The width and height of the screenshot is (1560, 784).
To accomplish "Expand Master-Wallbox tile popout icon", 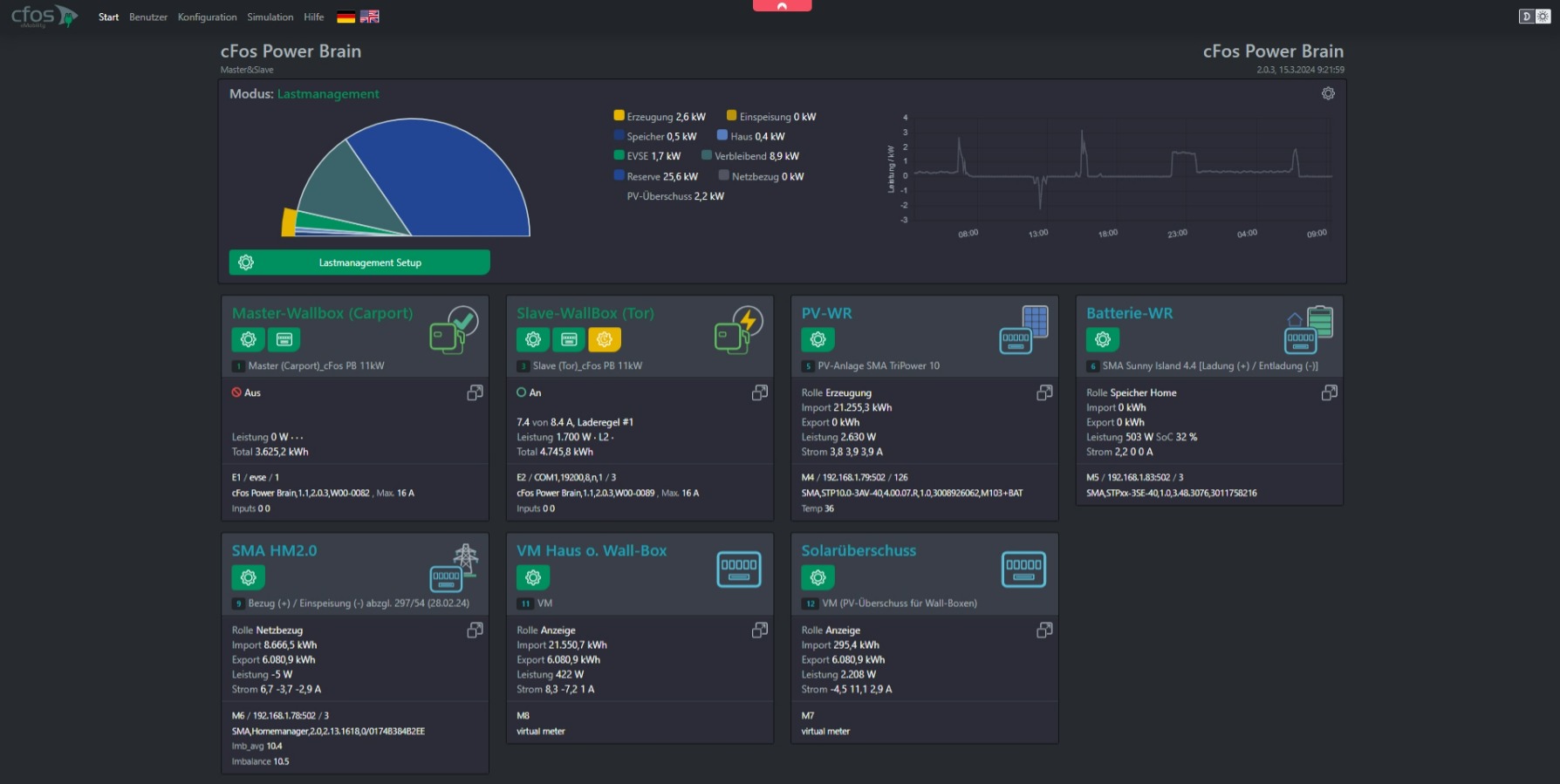I will pyautogui.click(x=475, y=392).
